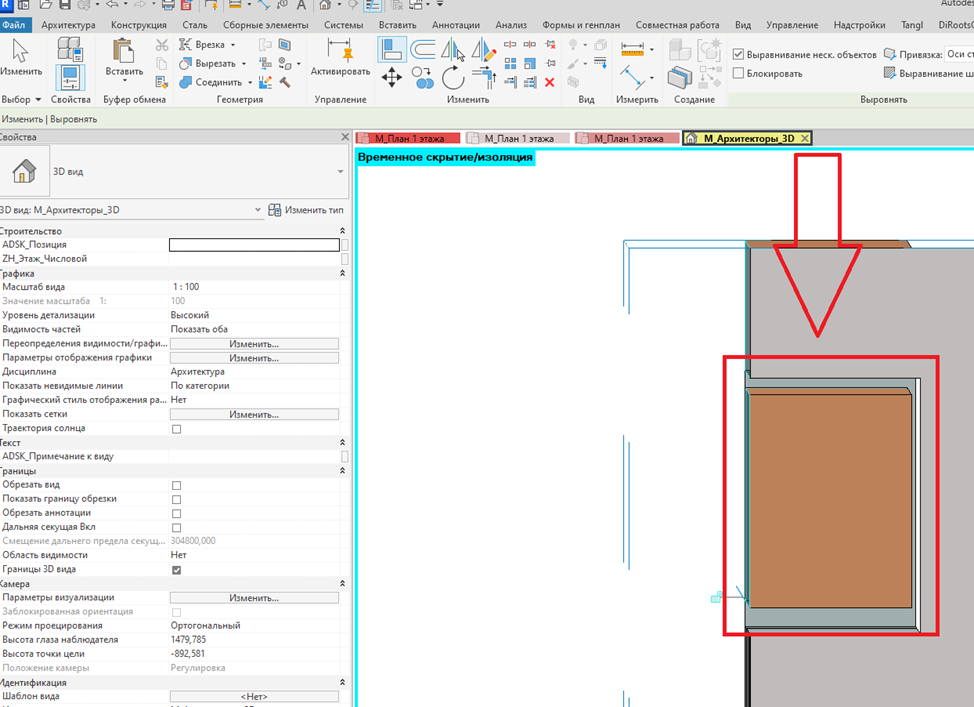The height and width of the screenshot is (707, 974).
Task: Click Default 3D View house icon in quick access
Action: click(325, 5)
